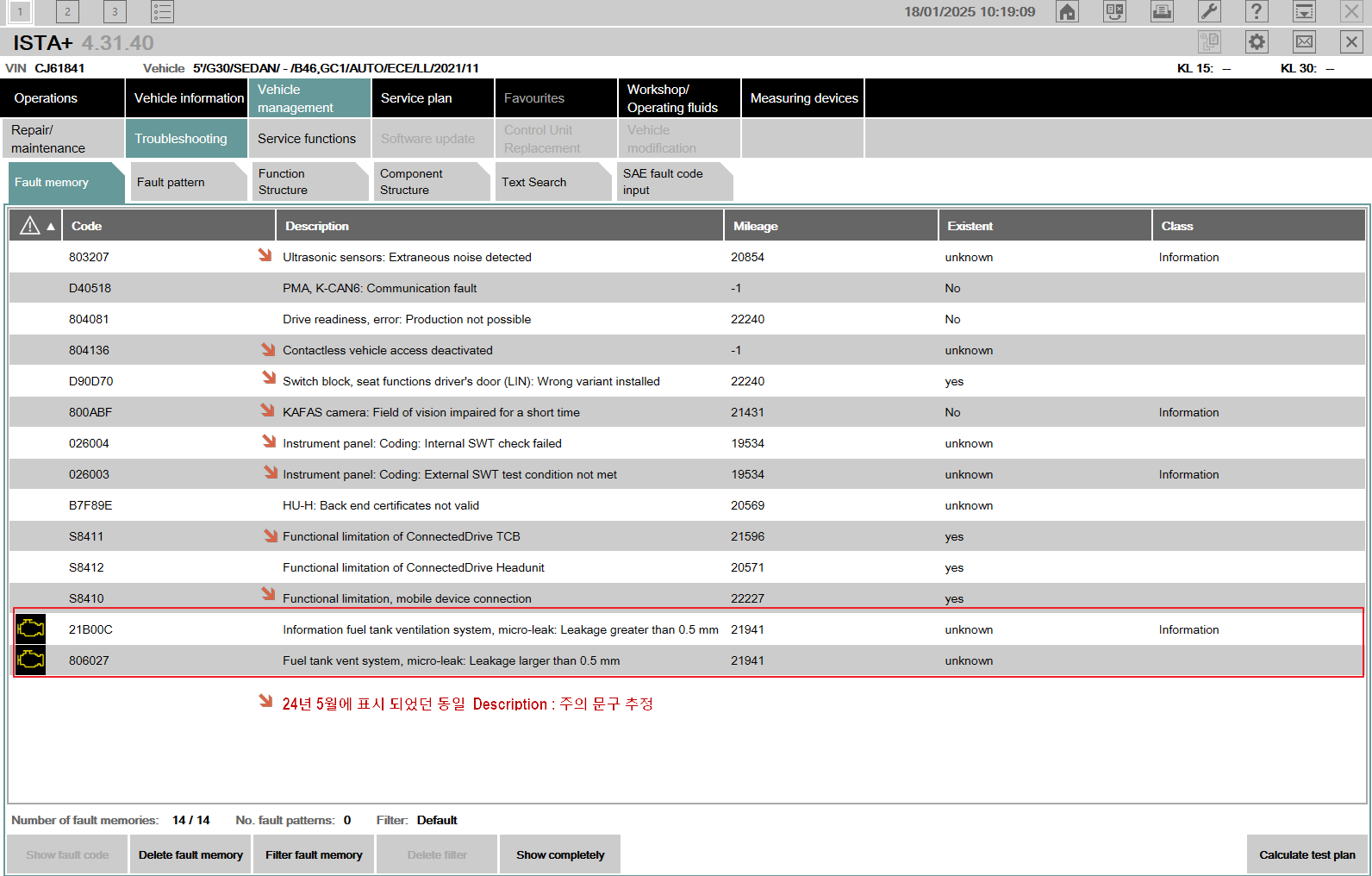Select the Fault memory tab
This screenshot has width=1372, height=876.
66,182
